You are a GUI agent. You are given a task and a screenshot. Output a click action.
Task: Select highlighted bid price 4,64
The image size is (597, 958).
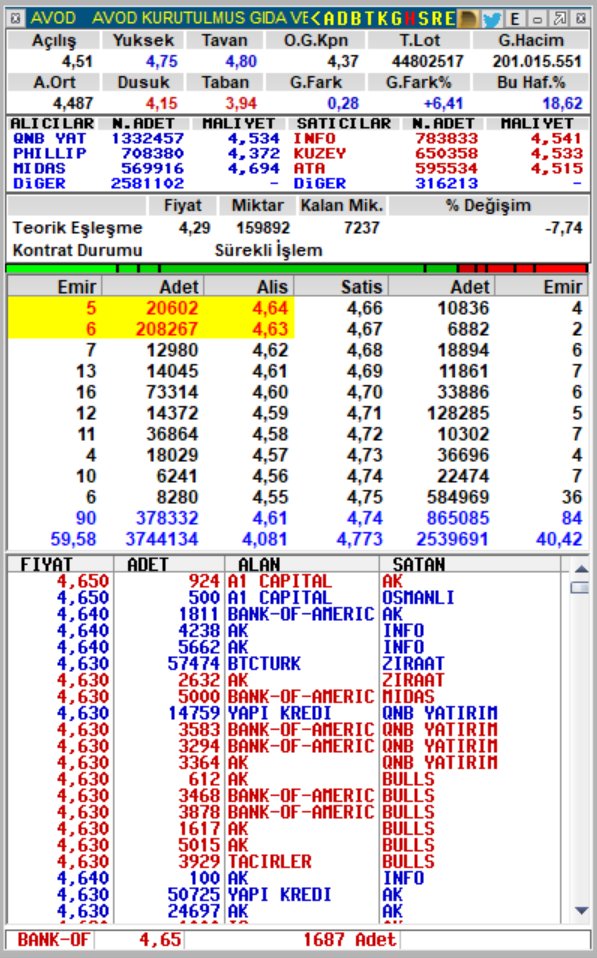click(270, 308)
